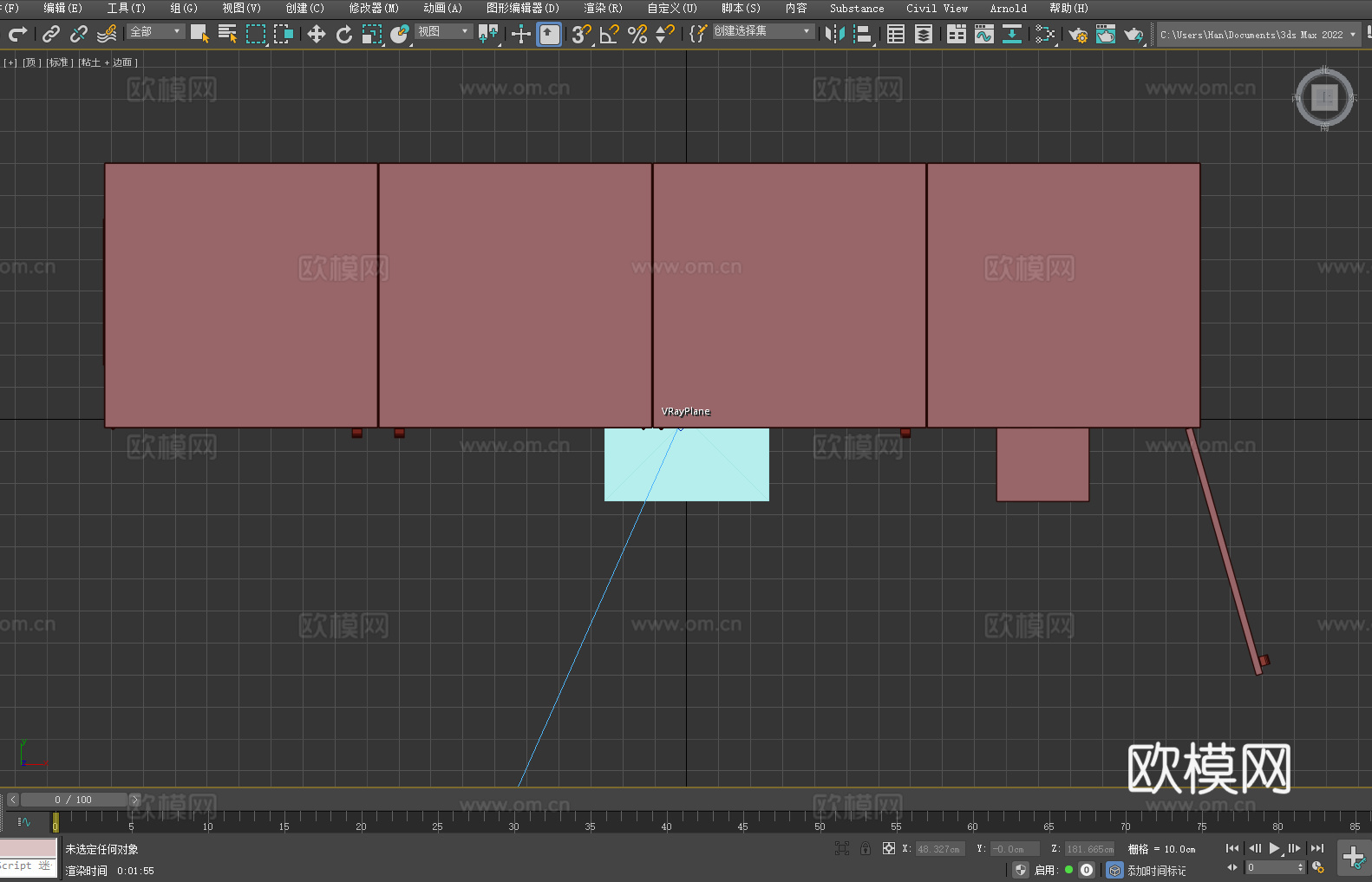Click the Z coordinate field
Image resolution: width=1372 pixels, height=882 pixels.
tap(1089, 849)
